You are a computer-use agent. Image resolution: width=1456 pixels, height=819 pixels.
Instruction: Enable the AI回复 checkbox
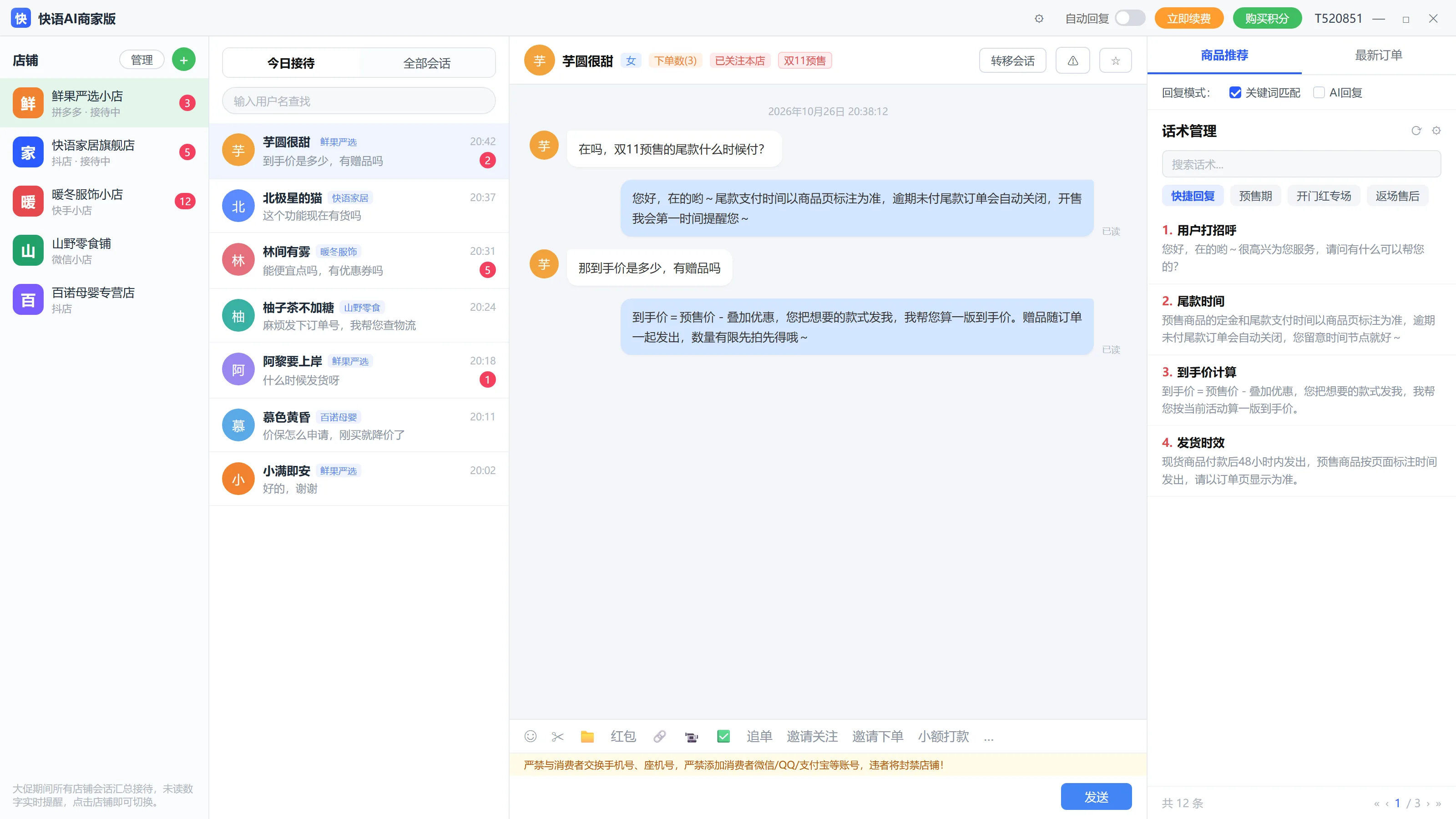click(1319, 93)
